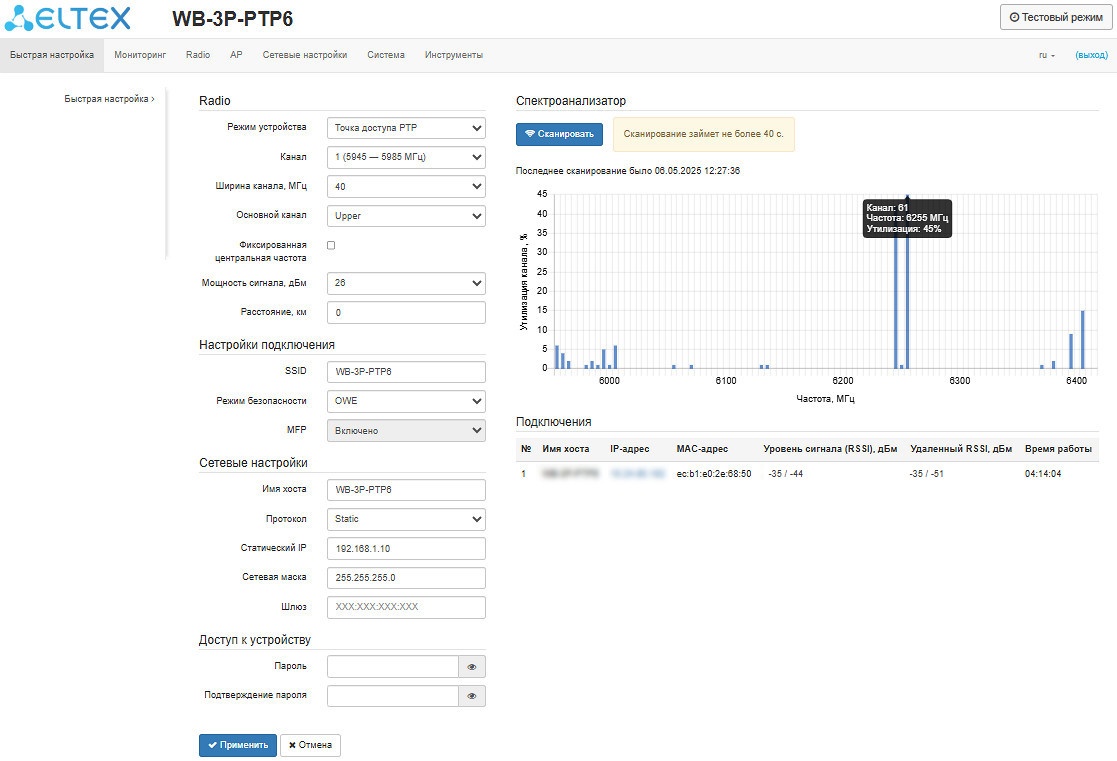The image size is (1117, 761).
Task: Enable Фиксированная центральная частота checkbox
Action: tap(332, 245)
